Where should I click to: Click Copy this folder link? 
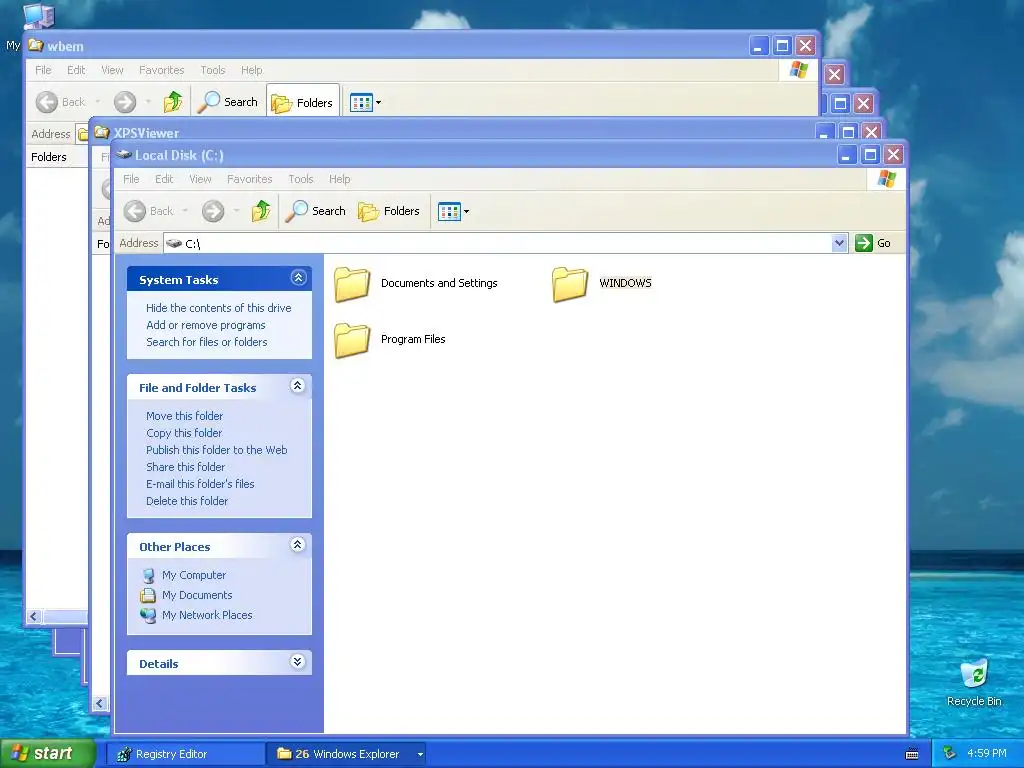pos(184,433)
